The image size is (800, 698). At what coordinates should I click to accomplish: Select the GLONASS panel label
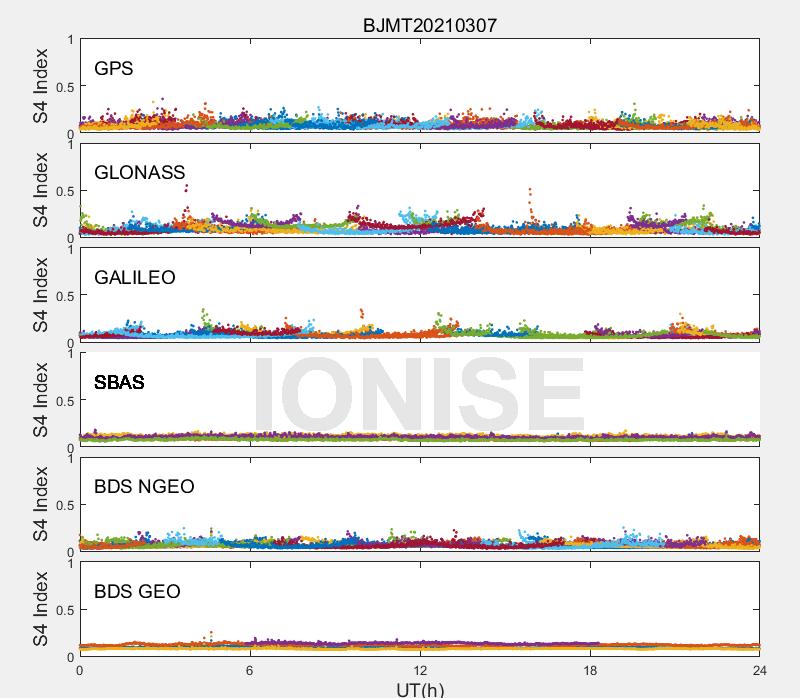pos(140,172)
